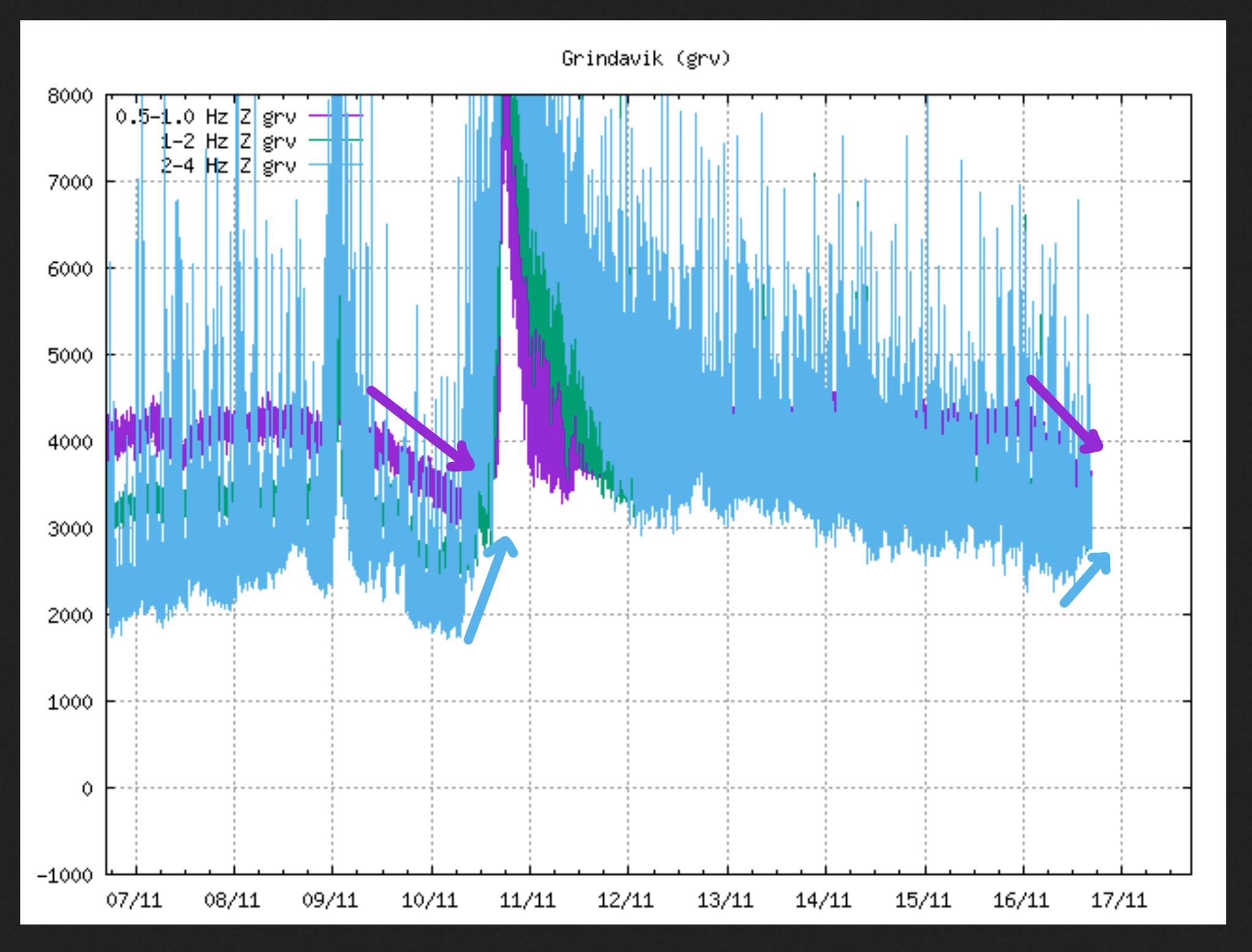Viewport: 1252px width, 952px height.
Task: Click the y-axis label "6000"
Action: coord(70,269)
